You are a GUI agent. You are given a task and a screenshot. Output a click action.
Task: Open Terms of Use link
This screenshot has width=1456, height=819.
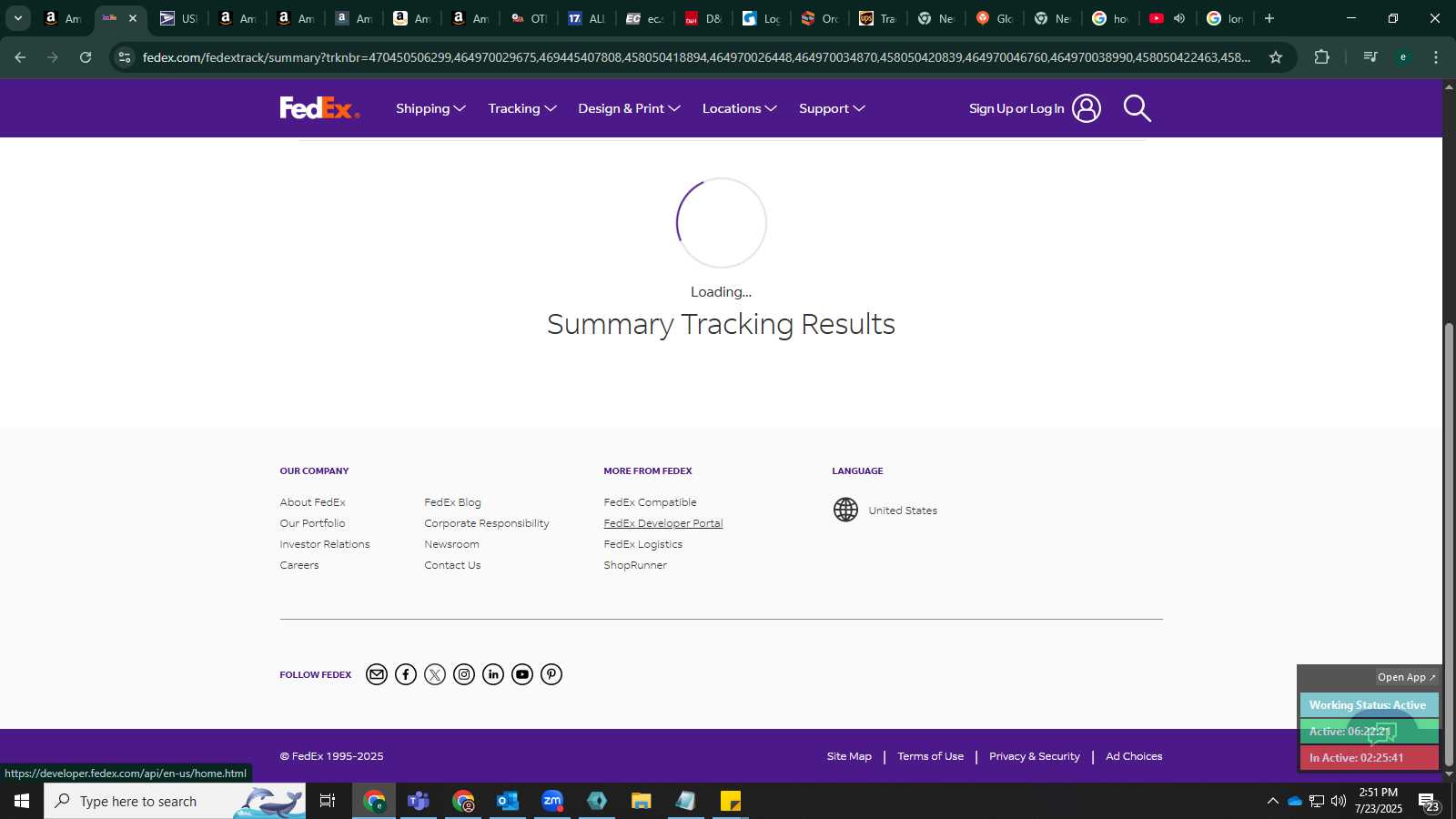click(930, 756)
